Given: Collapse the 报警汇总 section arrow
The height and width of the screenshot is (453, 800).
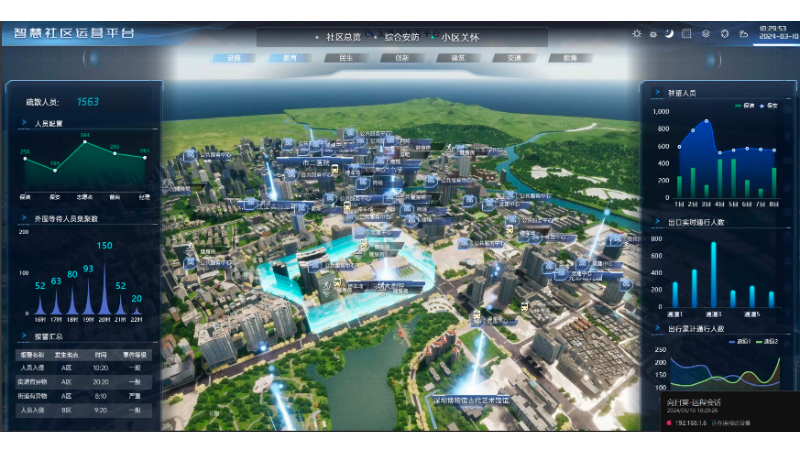Looking at the screenshot, I should (x=24, y=336).
